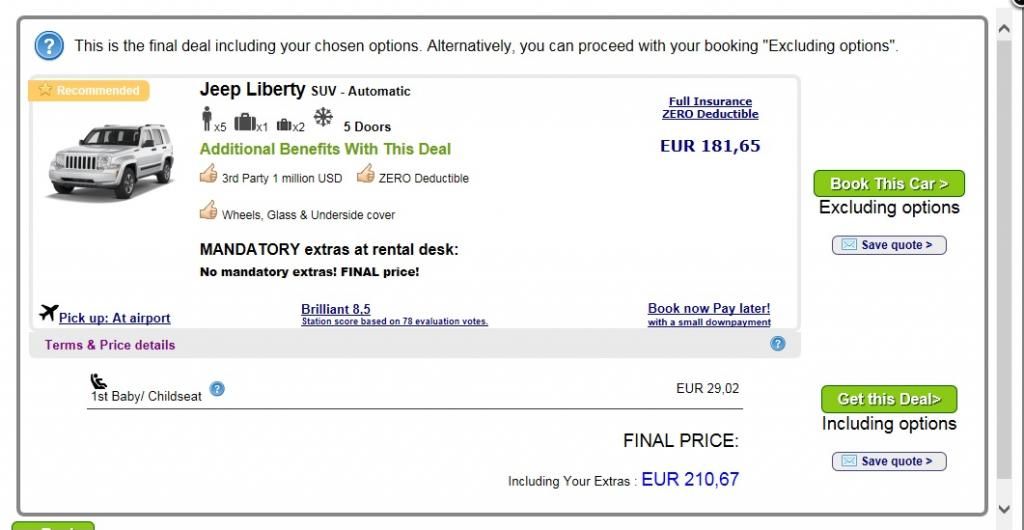Click the thumbs-up icon beside ZERO Deductible
The width and height of the screenshot is (1024, 530).
[366, 174]
